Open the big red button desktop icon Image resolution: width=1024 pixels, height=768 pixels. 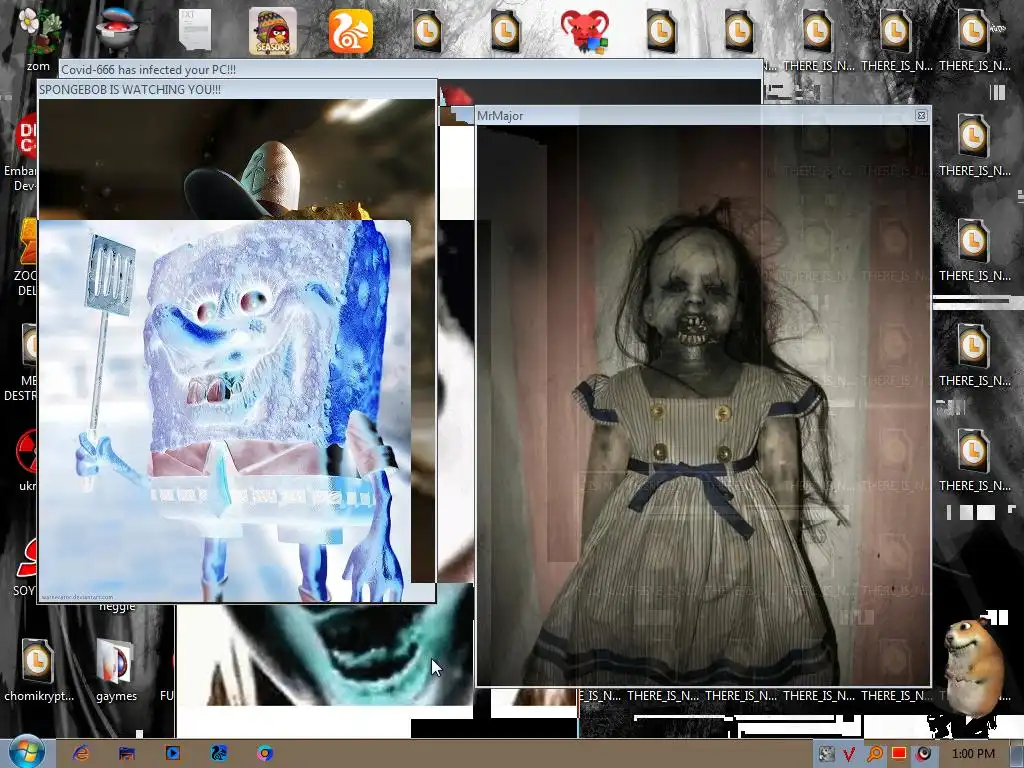(118, 29)
